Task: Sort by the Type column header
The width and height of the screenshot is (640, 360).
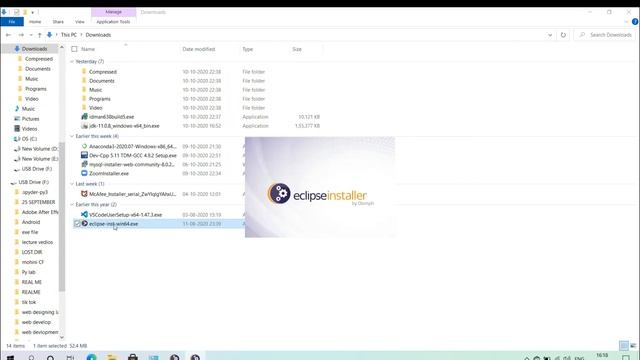Action: pyautogui.click(x=248, y=49)
